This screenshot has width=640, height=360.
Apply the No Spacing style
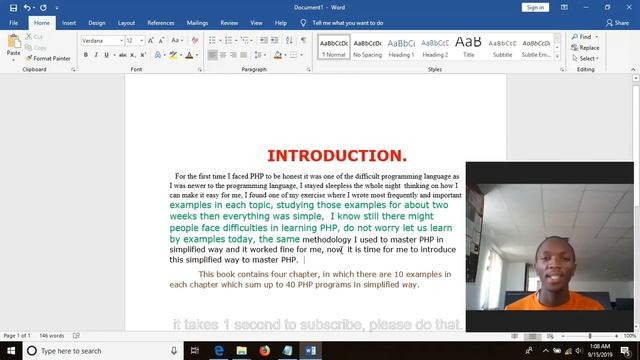367,47
